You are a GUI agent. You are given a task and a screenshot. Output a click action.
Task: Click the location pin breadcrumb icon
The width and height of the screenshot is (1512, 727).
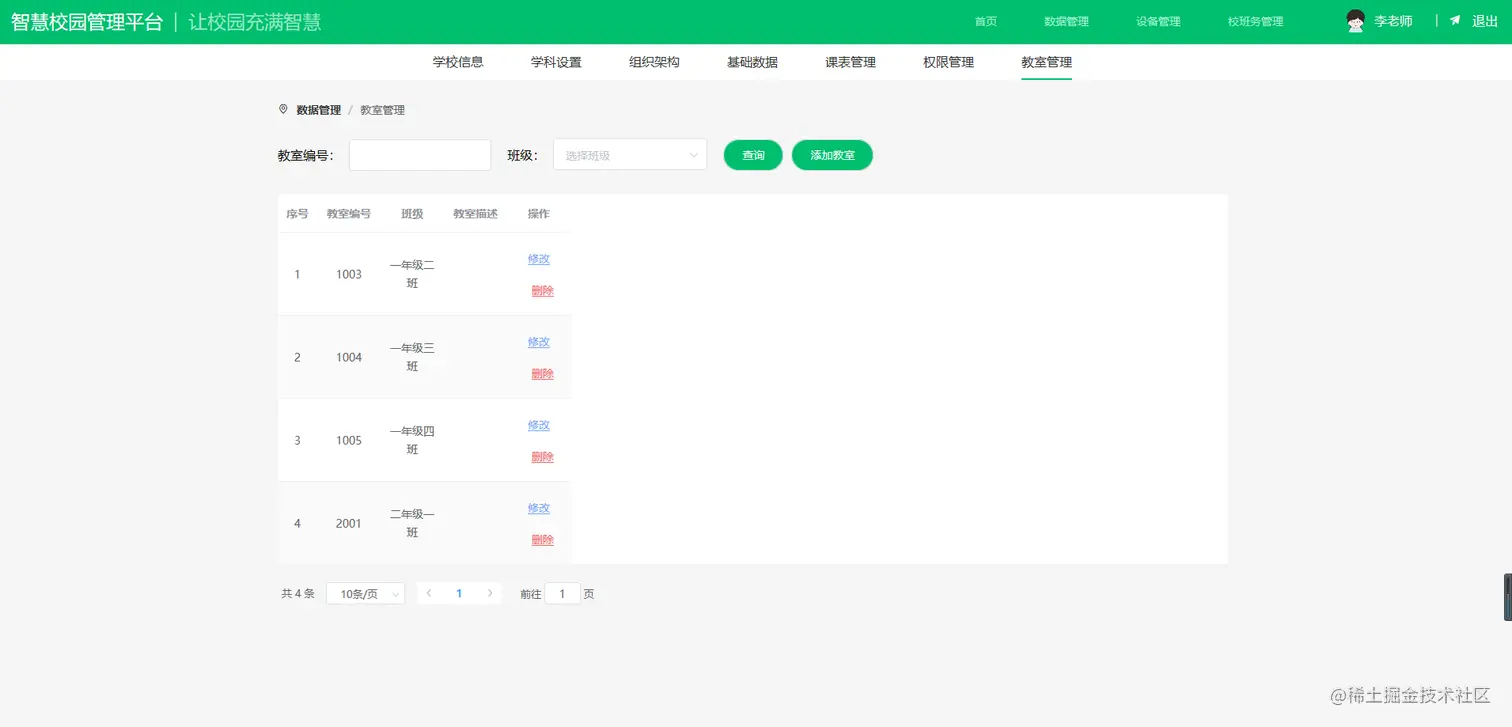click(283, 109)
